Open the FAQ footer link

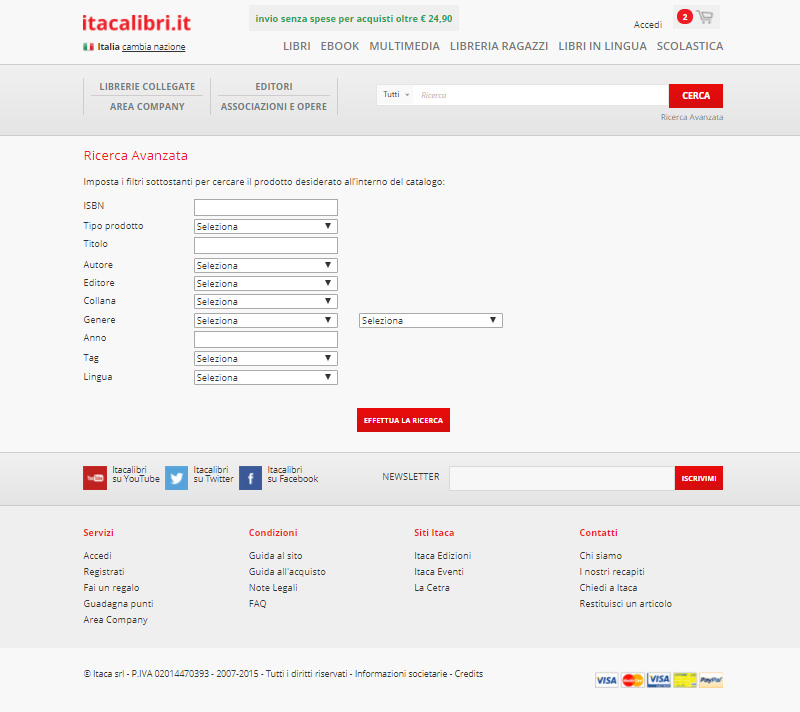pos(258,603)
